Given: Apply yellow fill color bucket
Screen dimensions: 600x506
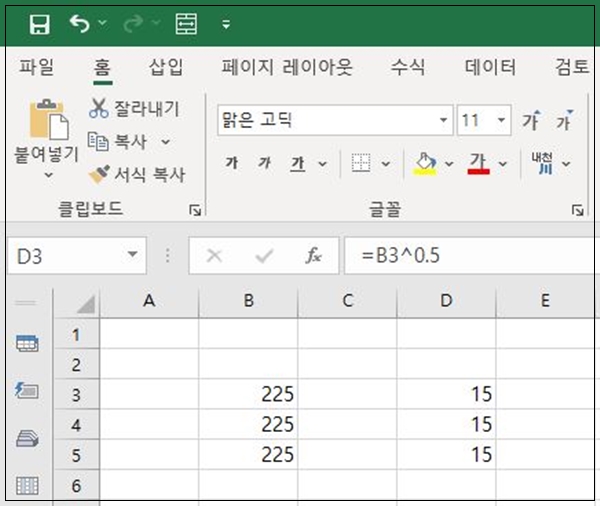Looking at the screenshot, I should [425, 164].
